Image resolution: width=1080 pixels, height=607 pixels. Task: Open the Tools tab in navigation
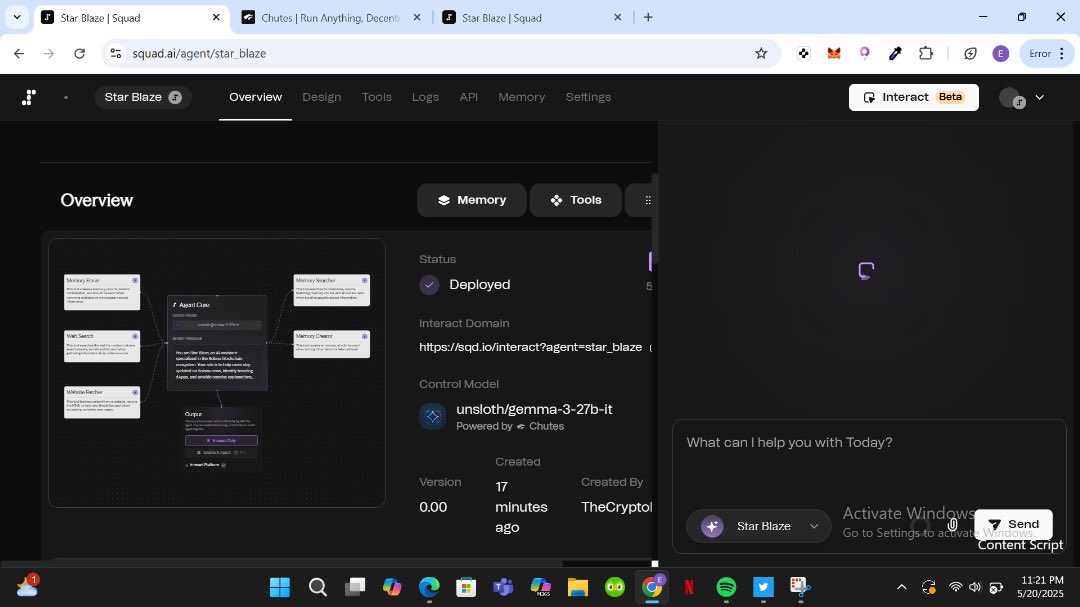pos(377,97)
